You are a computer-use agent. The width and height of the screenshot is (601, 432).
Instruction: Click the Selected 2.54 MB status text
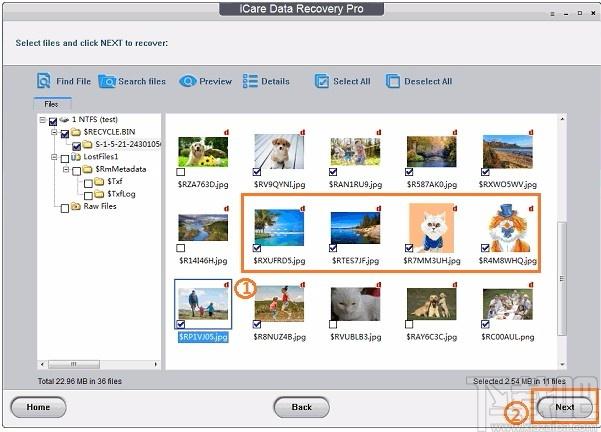point(519,381)
